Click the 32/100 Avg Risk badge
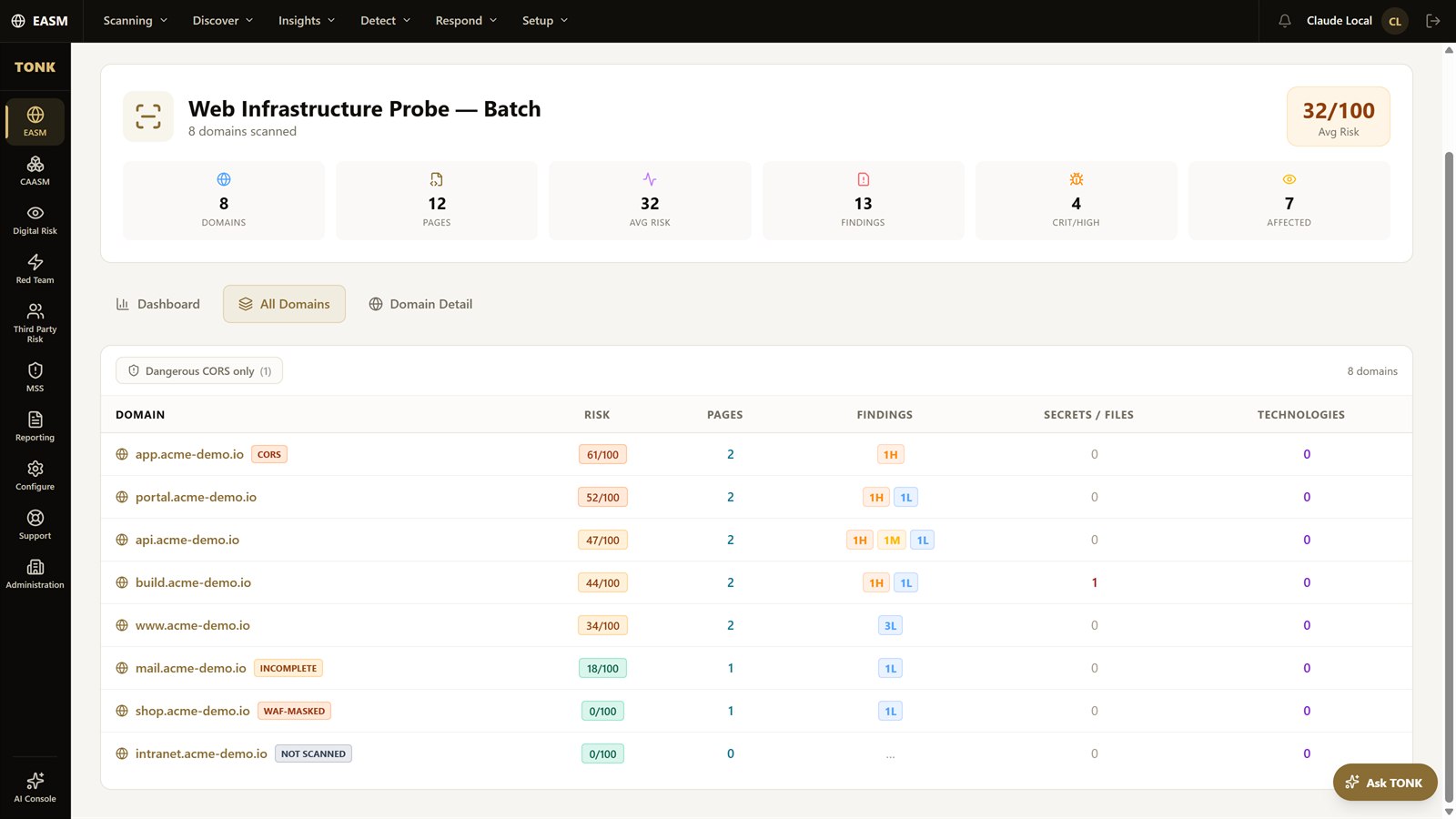The width and height of the screenshot is (1456, 819). [1339, 116]
